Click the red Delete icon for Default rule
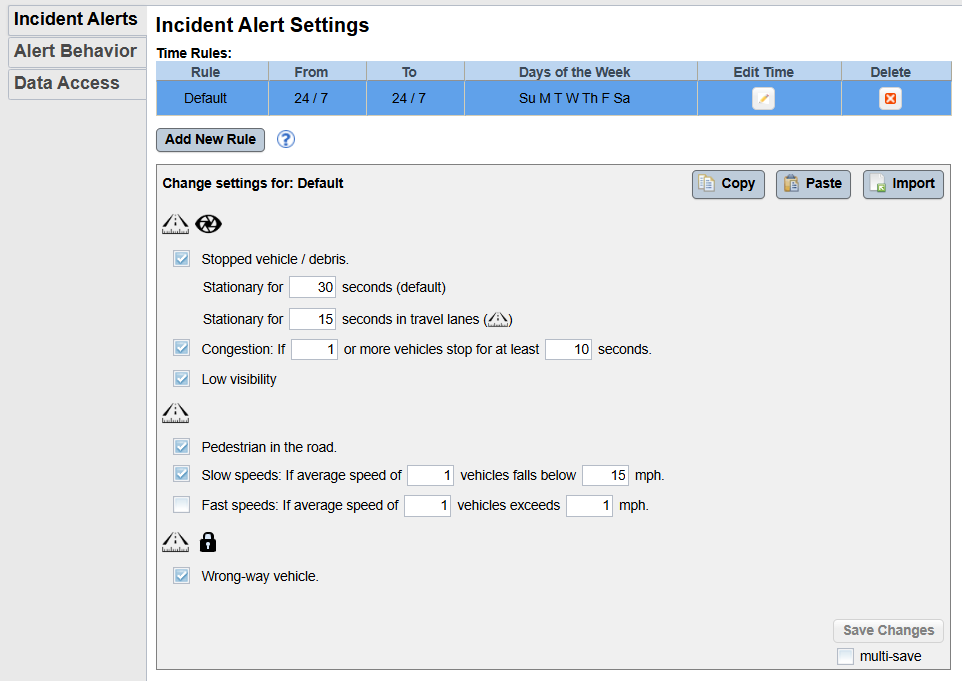962x681 pixels. pos(890,99)
